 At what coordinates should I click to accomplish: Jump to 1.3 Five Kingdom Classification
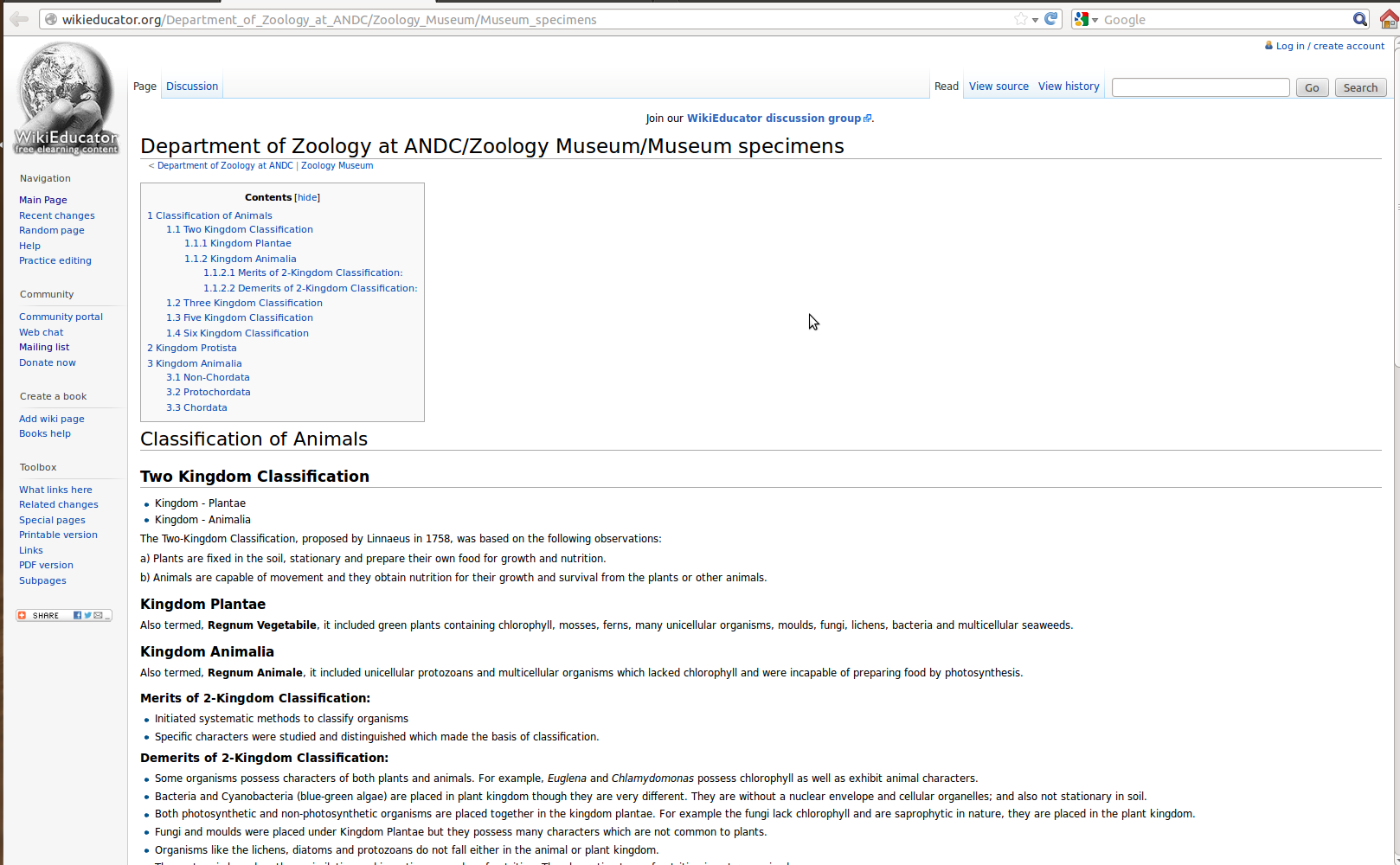tap(240, 317)
